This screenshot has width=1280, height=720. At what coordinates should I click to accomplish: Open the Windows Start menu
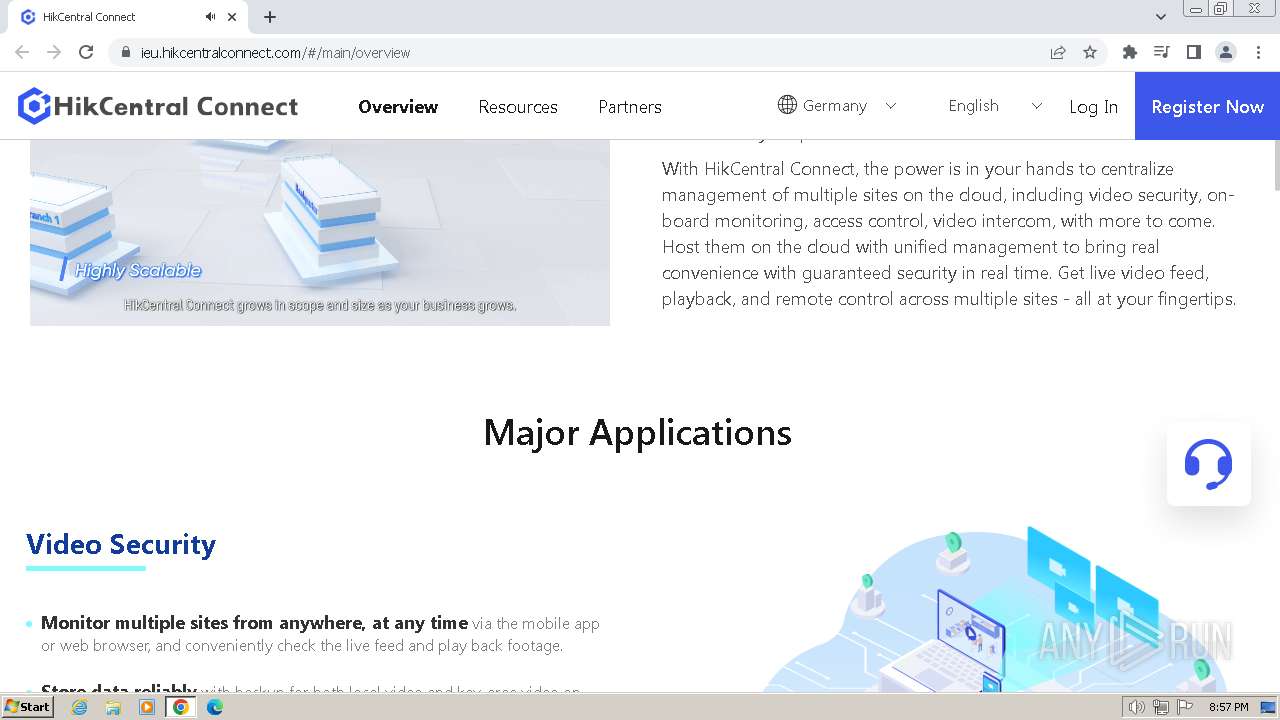[x=27, y=706]
